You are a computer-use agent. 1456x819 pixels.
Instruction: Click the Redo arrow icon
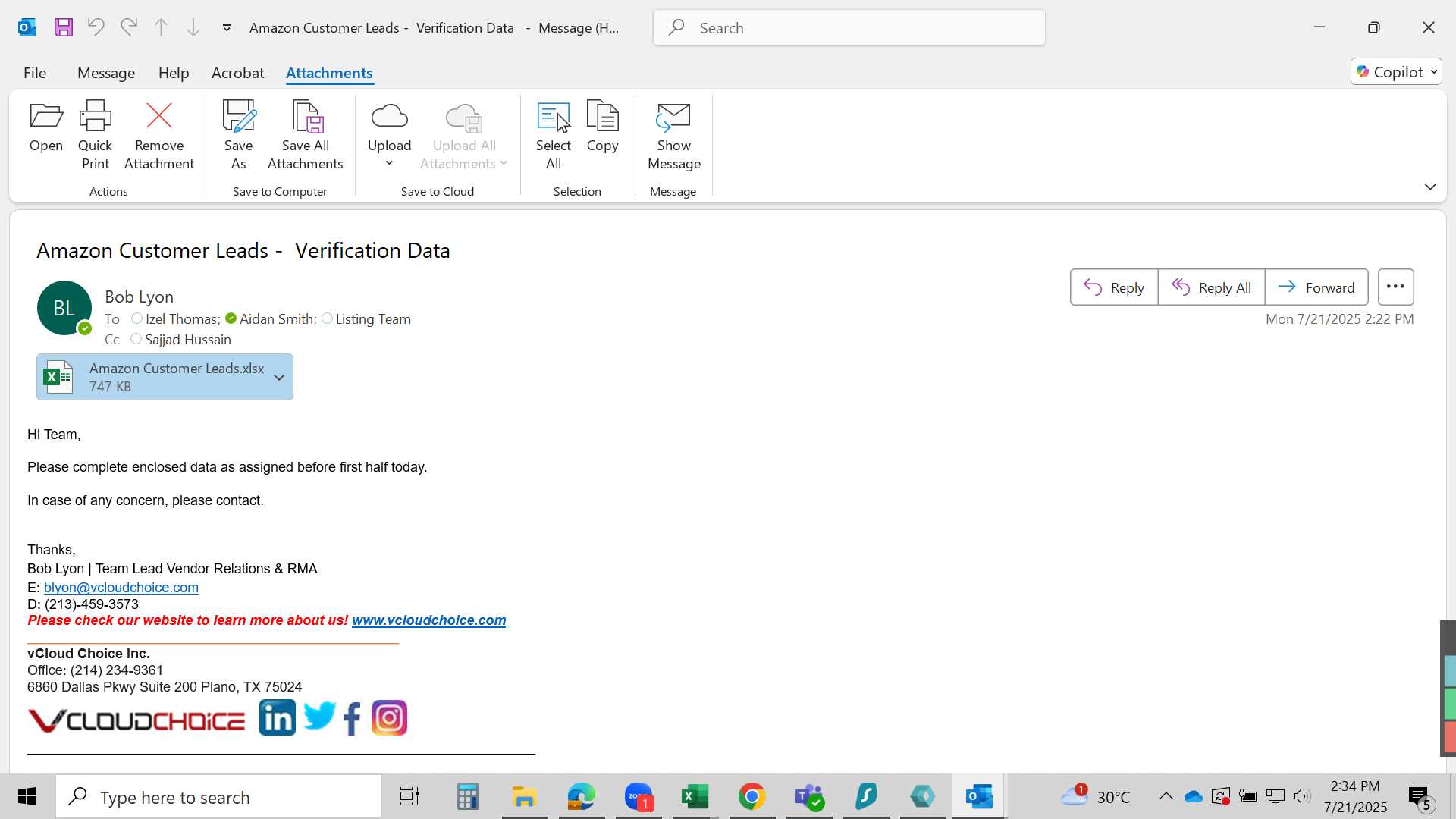129,28
